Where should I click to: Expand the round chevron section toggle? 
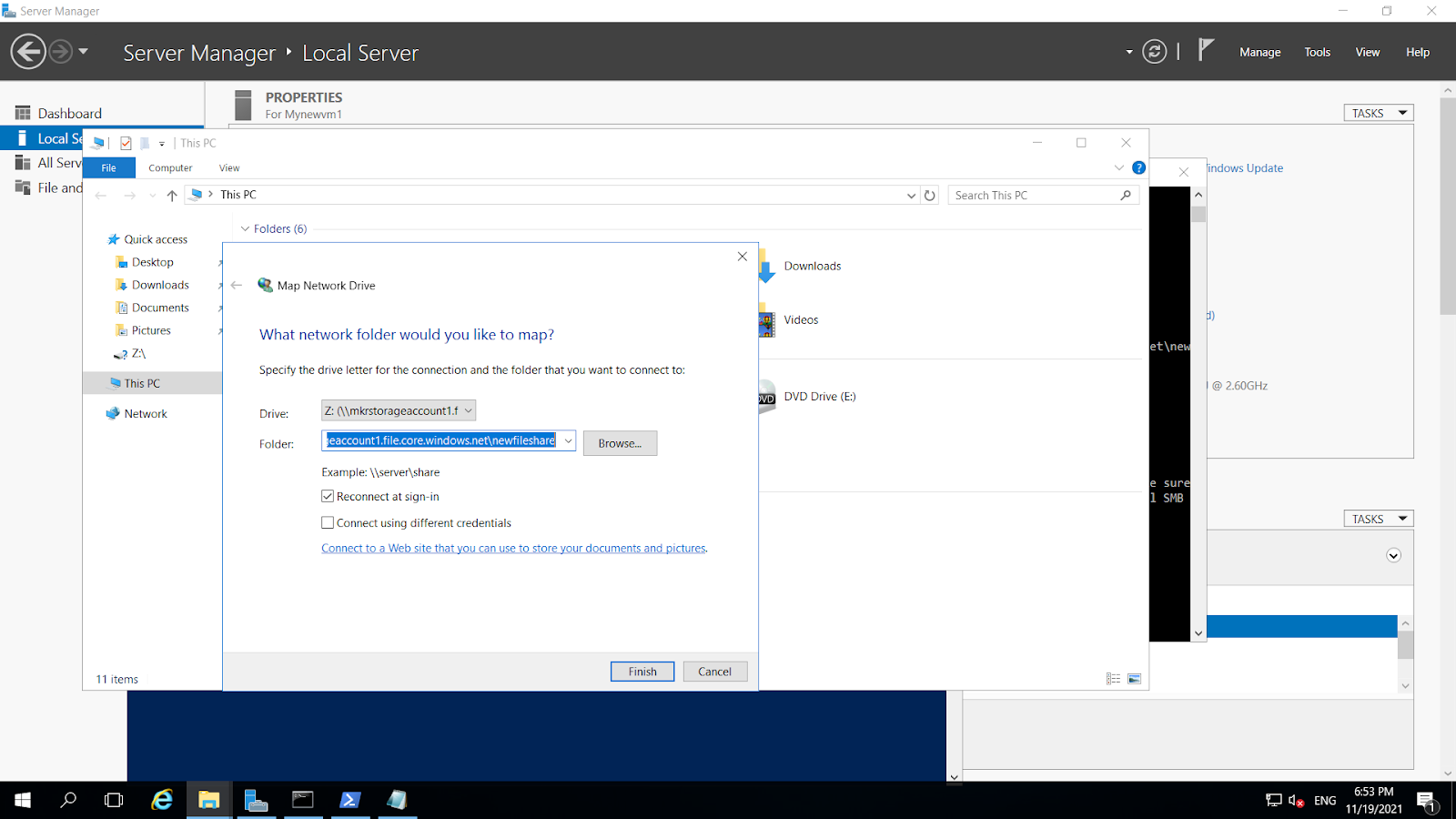(1393, 556)
